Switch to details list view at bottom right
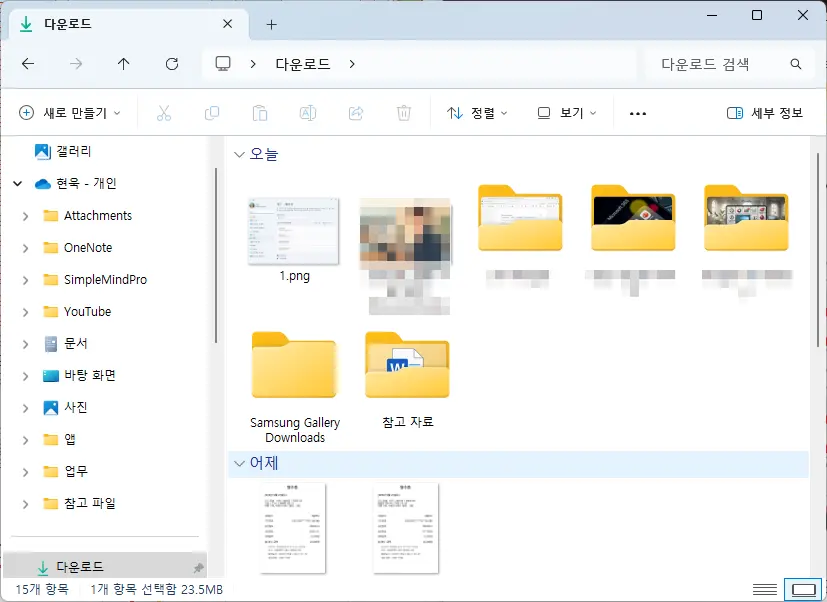 765,589
